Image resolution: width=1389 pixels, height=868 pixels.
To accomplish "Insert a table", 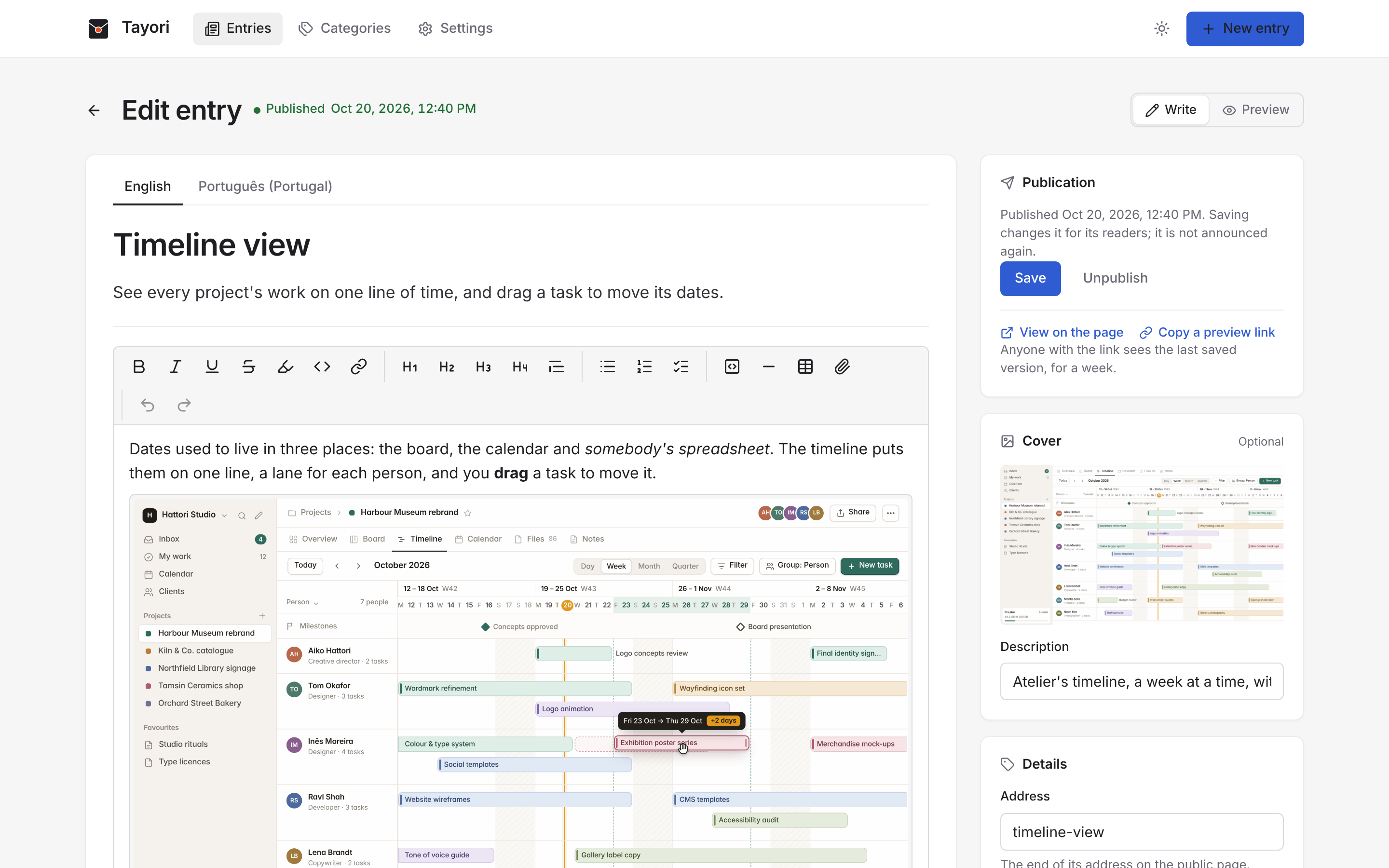I will coord(805,366).
